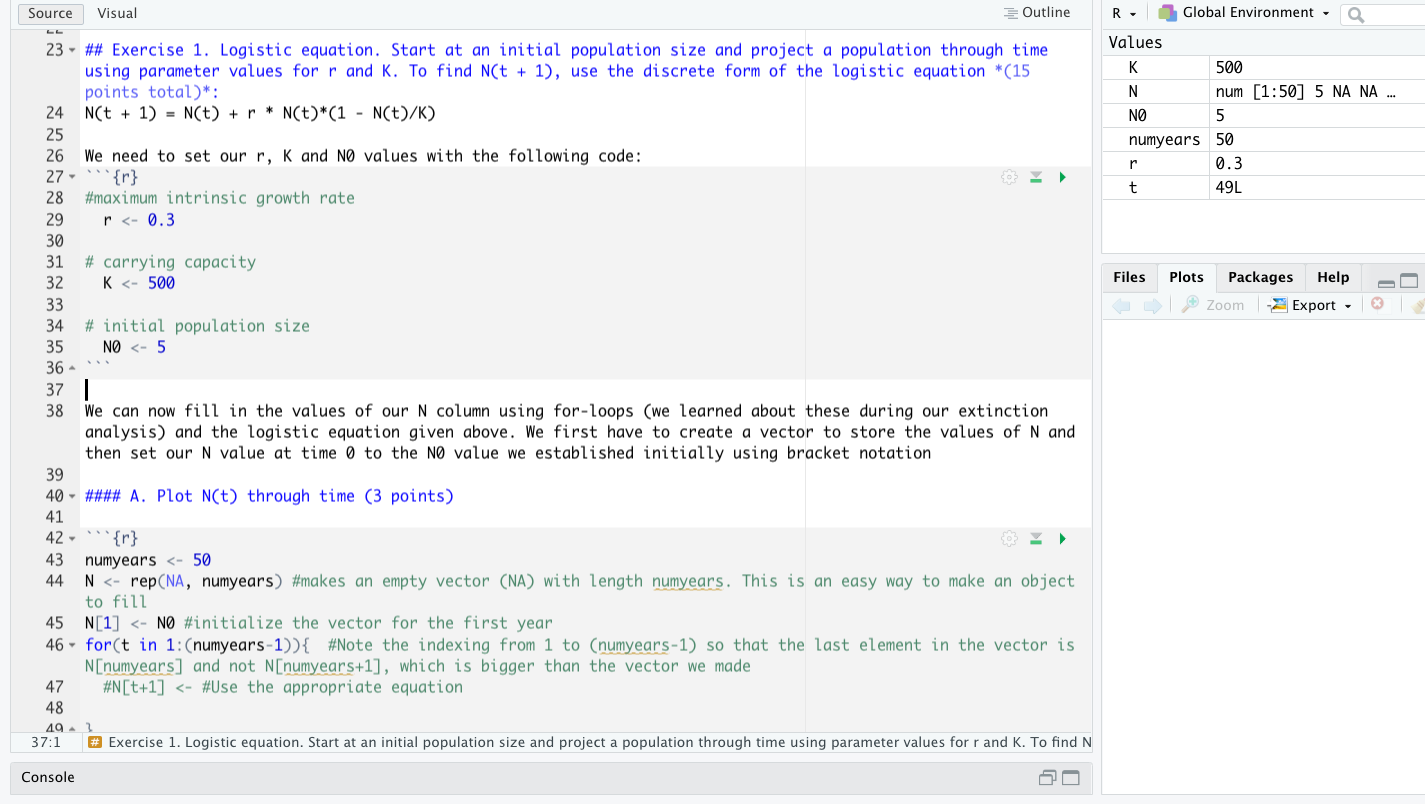Restore the Console pane
The height and width of the screenshot is (804, 1425).
[x=1047, y=778]
